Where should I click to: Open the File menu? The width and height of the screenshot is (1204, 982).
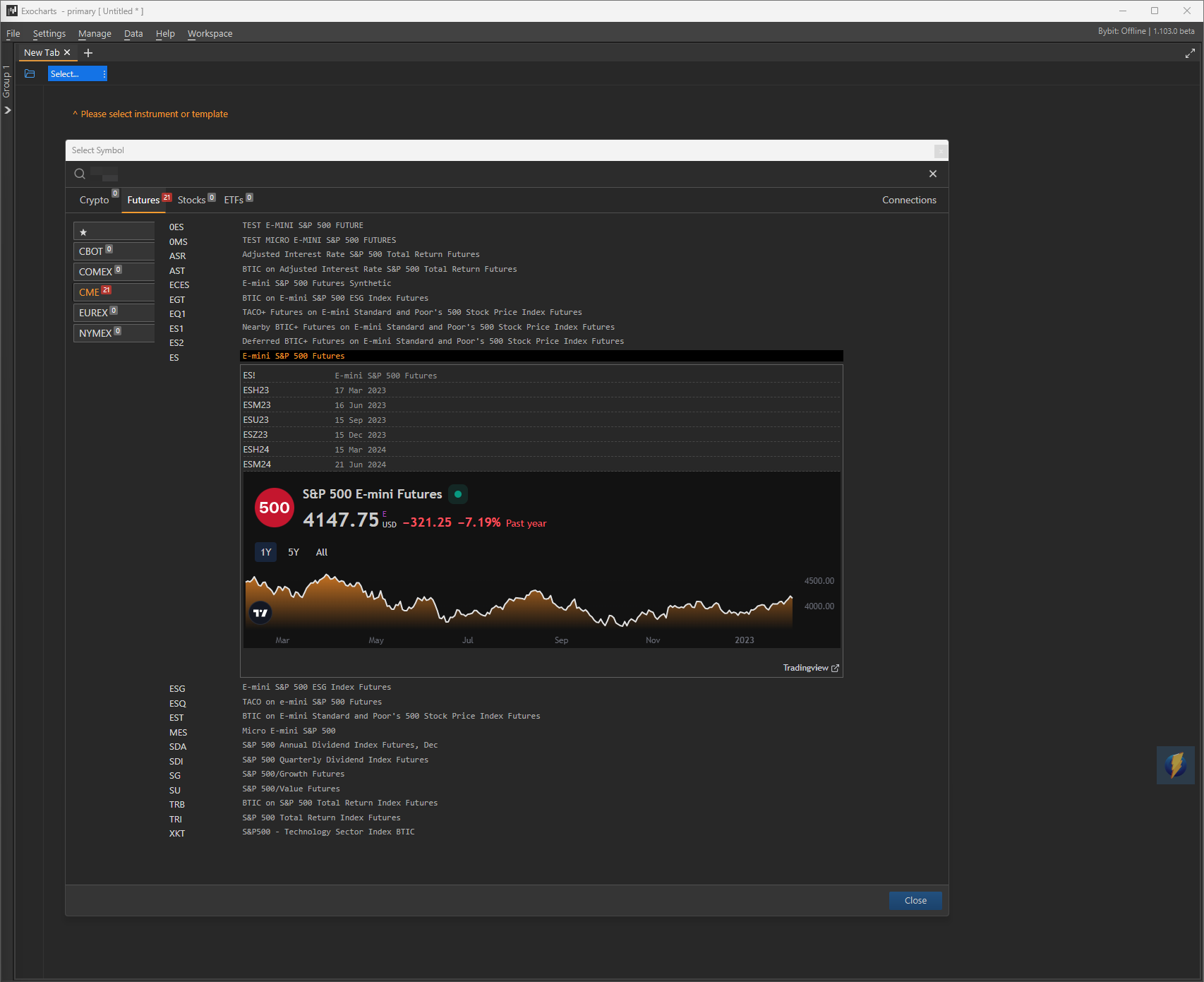point(13,33)
